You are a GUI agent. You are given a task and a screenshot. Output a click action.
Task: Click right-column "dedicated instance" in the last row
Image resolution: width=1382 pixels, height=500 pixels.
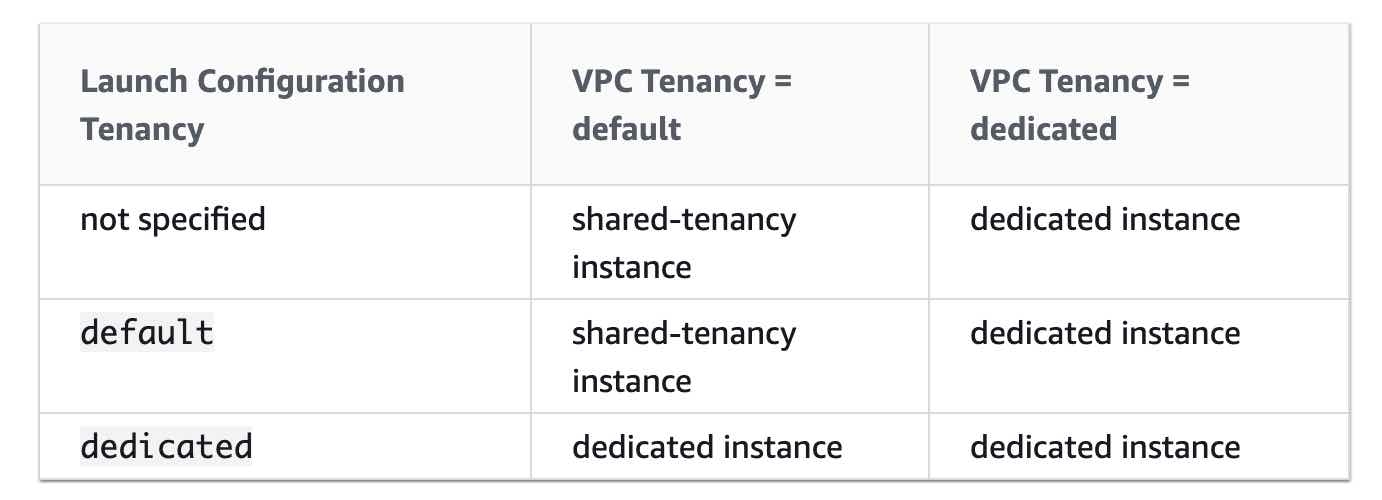(1105, 446)
